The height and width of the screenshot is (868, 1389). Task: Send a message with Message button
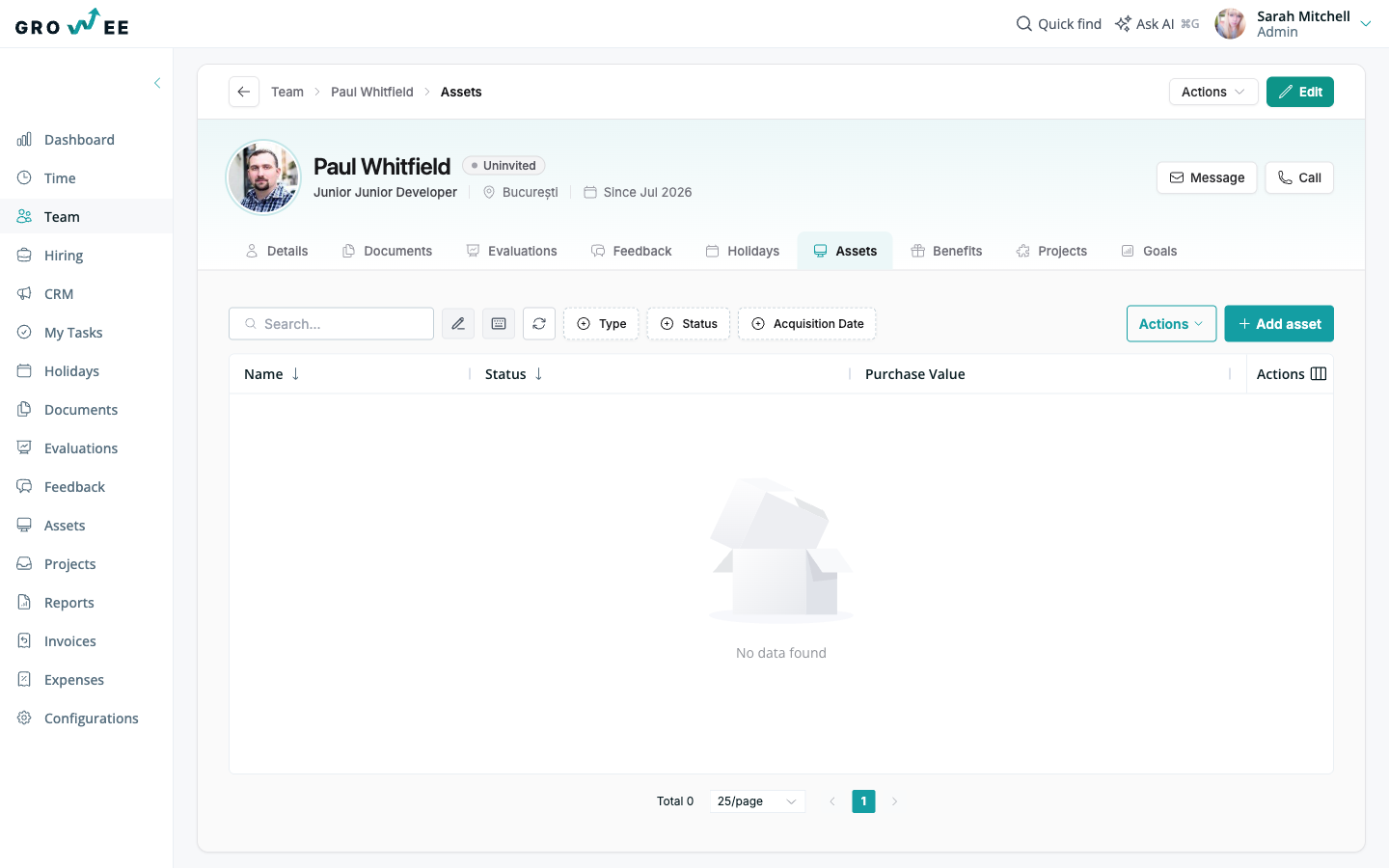(1207, 177)
